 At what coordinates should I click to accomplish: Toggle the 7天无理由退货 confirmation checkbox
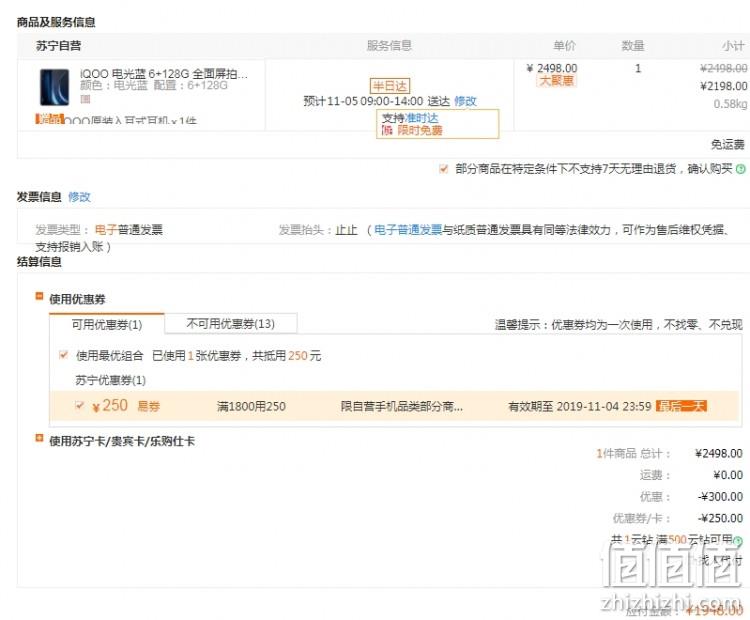pos(443,168)
